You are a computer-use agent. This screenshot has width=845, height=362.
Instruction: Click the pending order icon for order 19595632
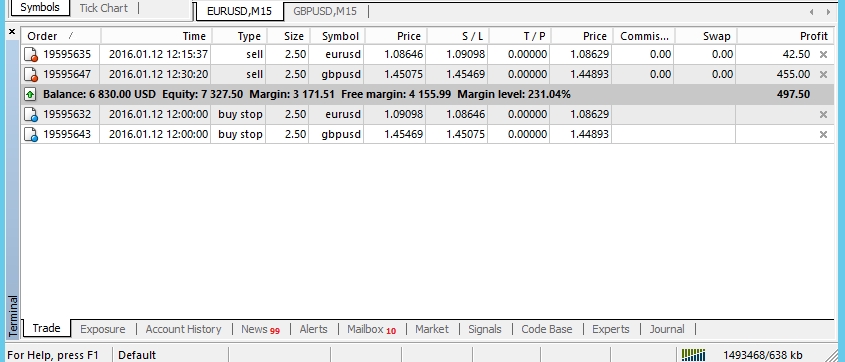pos(31,115)
